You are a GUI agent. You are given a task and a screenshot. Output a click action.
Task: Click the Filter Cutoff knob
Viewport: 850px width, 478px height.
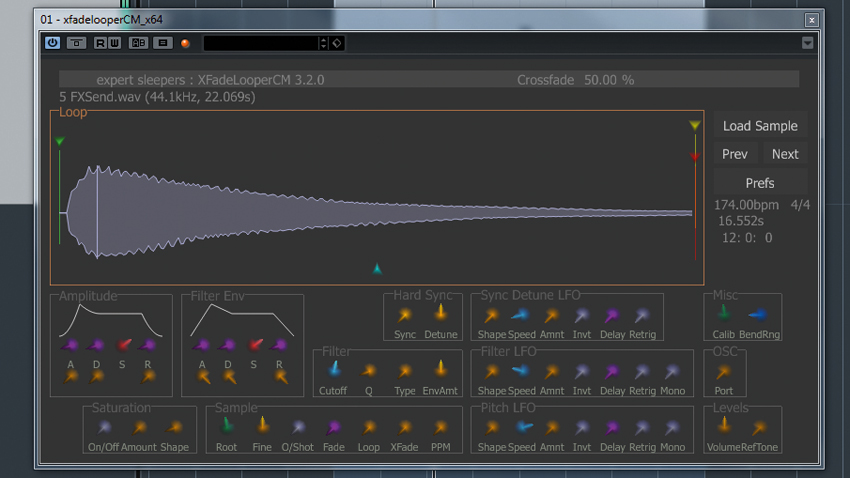click(x=334, y=369)
